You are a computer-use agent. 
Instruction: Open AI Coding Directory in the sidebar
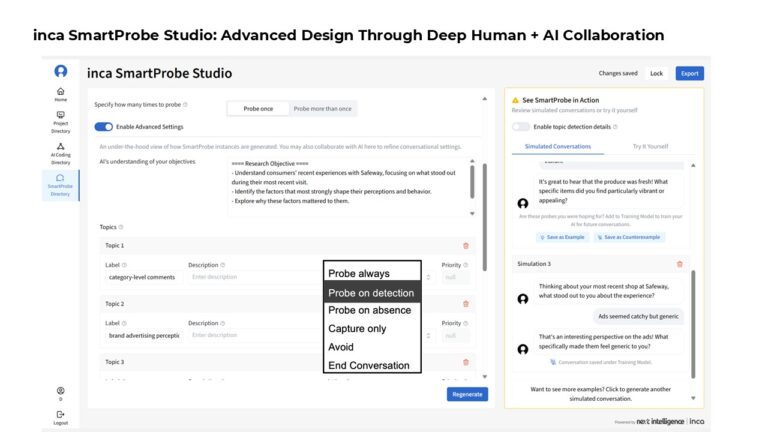pyautogui.click(x=61, y=153)
